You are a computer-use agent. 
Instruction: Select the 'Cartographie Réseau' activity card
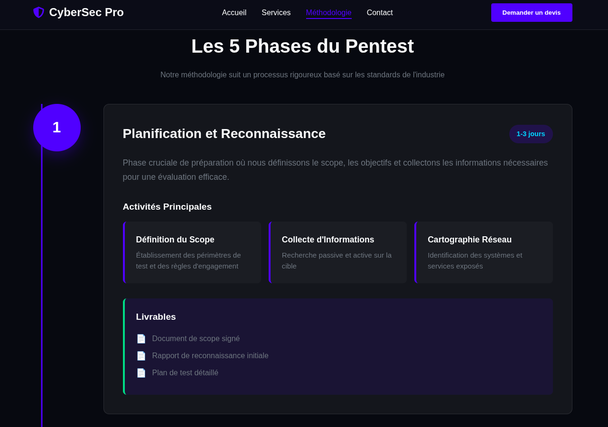pos(483,252)
